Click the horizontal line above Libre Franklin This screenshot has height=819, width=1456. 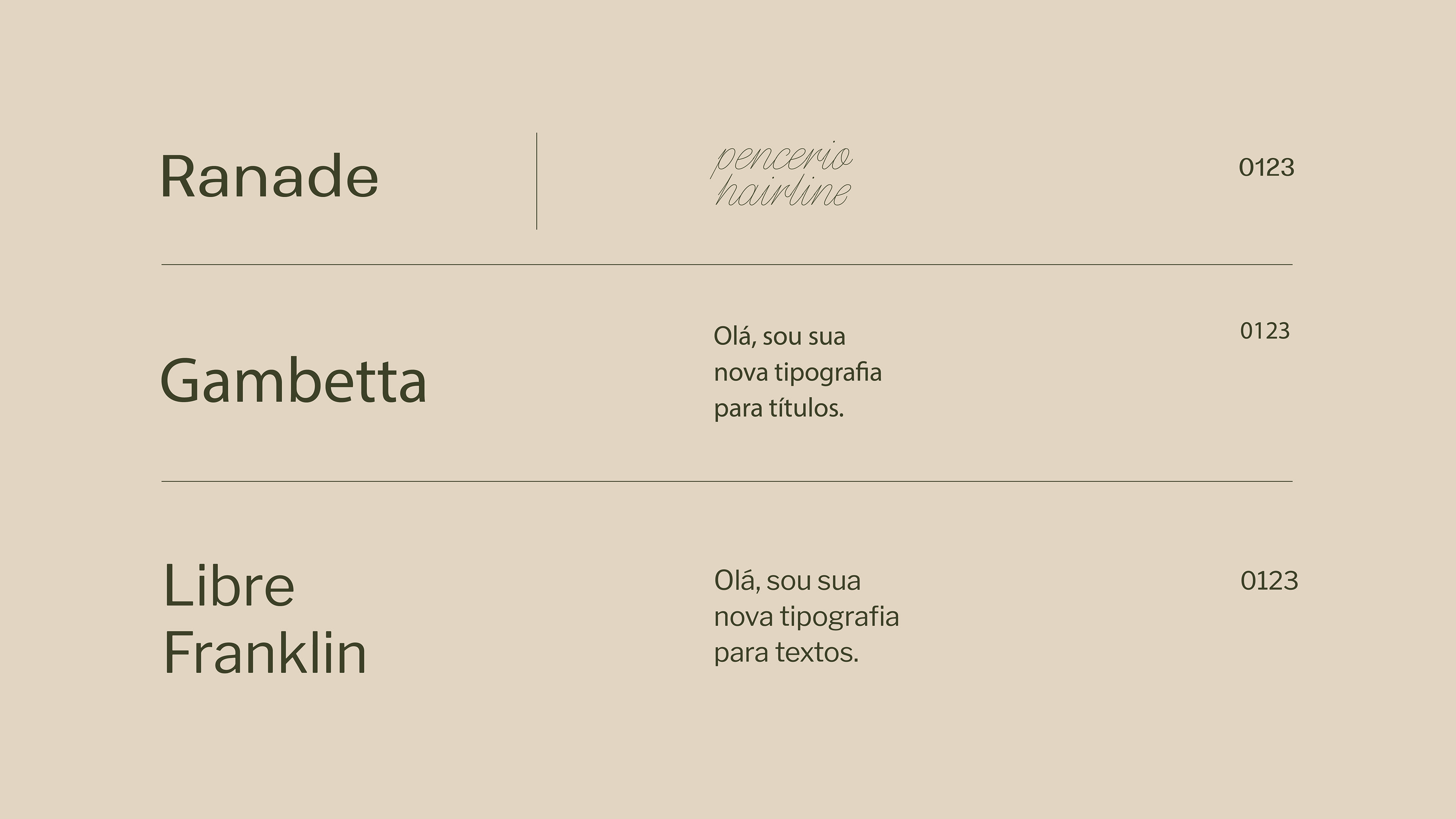click(727, 482)
